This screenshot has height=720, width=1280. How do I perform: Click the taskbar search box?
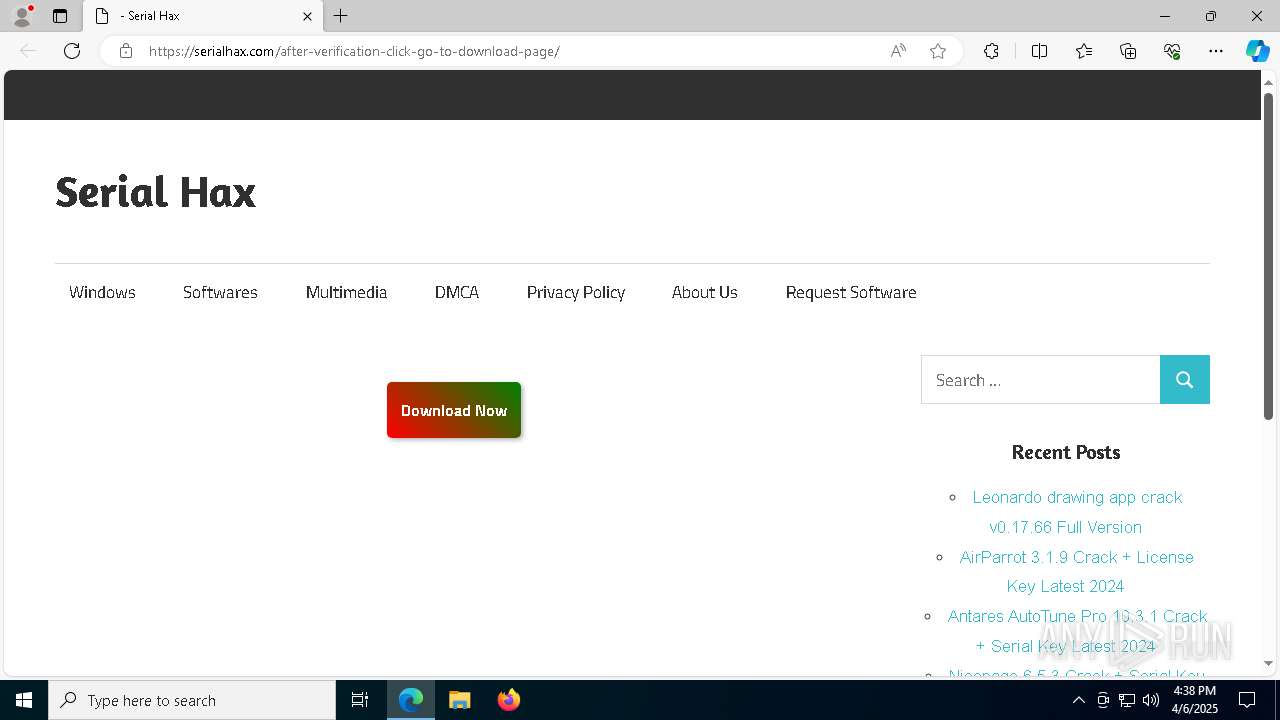point(192,700)
